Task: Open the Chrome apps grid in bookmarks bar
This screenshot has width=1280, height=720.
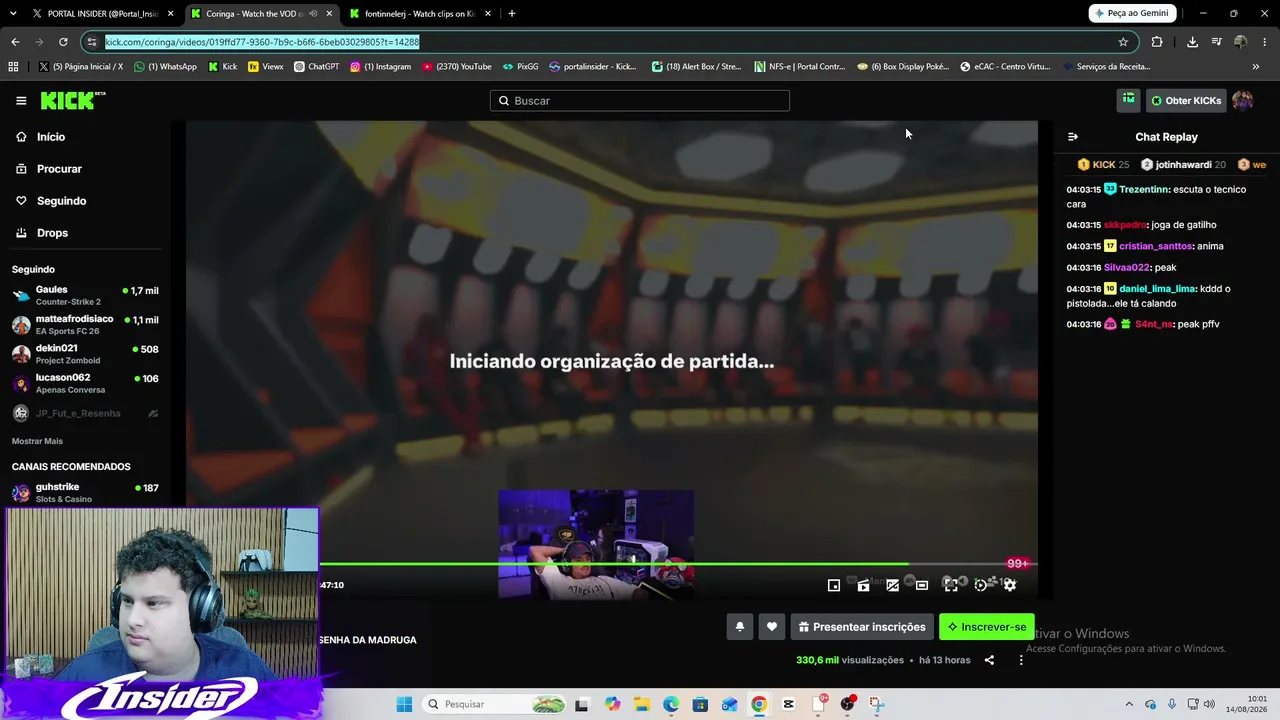Action: pos(13,67)
